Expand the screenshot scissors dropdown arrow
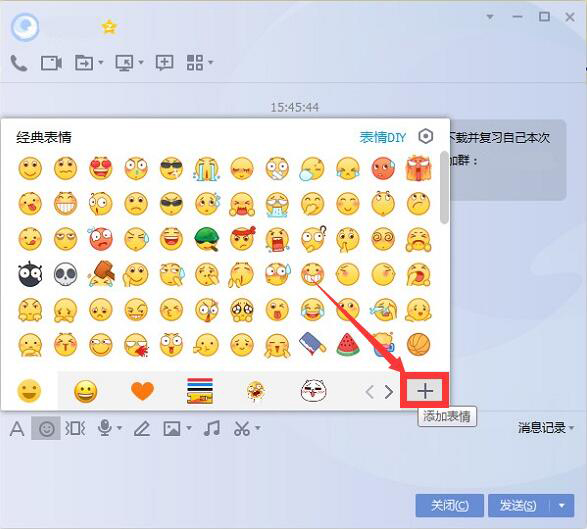The height and width of the screenshot is (529, 587). 258,428
